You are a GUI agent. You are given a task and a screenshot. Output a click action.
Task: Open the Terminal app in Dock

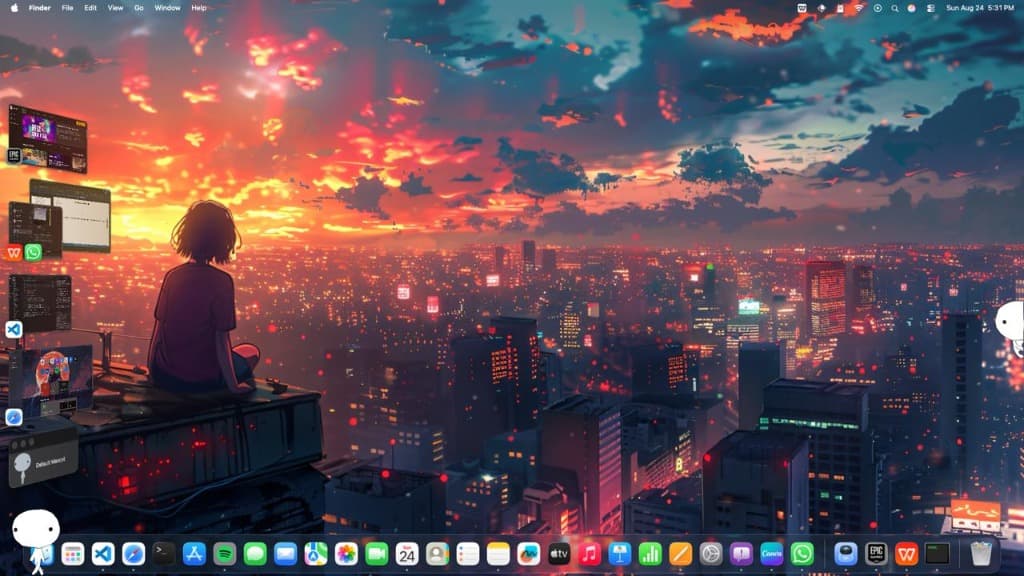click(x=164, y=554)
